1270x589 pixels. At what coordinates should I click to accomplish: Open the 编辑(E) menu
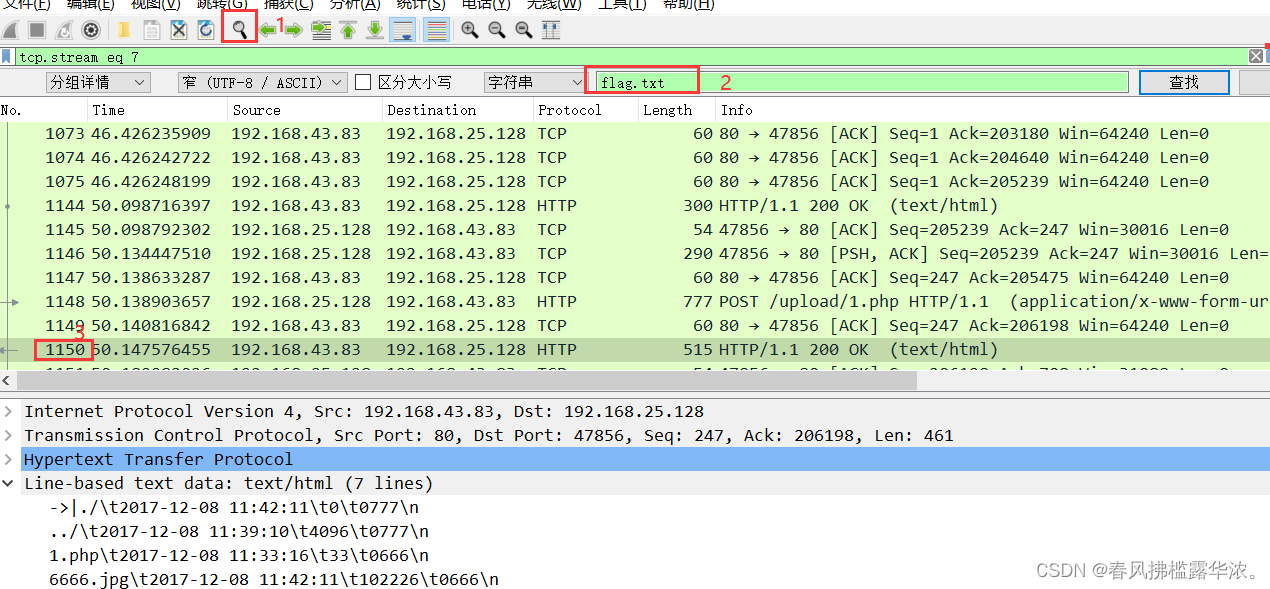[91, 5]
